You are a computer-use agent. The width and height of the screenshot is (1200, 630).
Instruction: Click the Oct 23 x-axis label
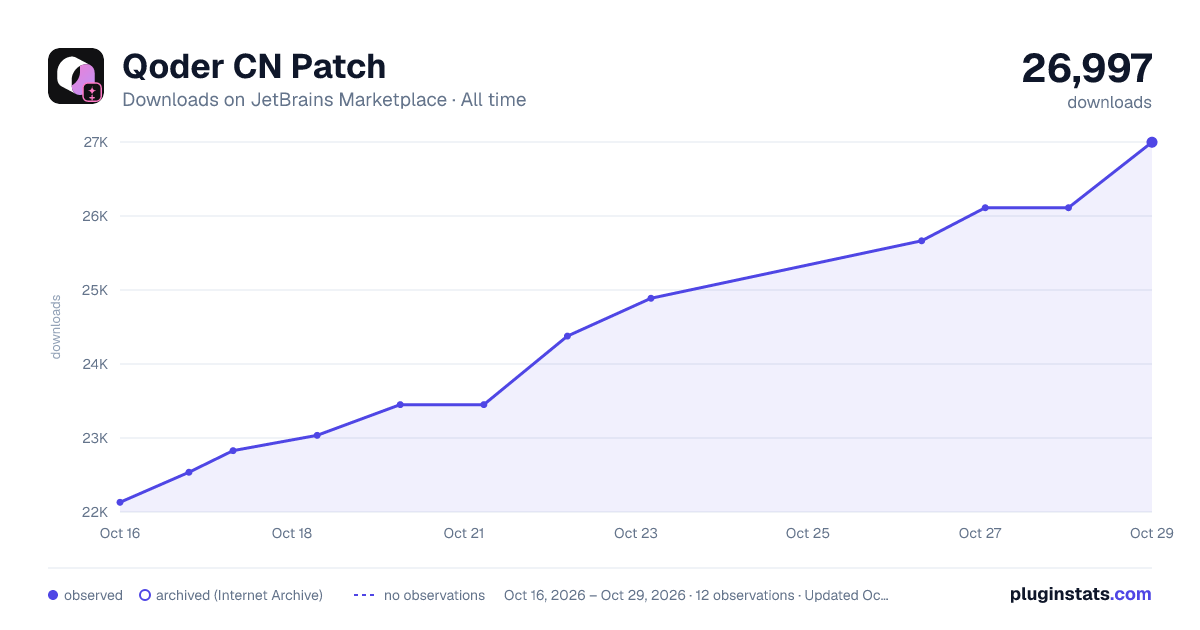[x=636, y=533]
